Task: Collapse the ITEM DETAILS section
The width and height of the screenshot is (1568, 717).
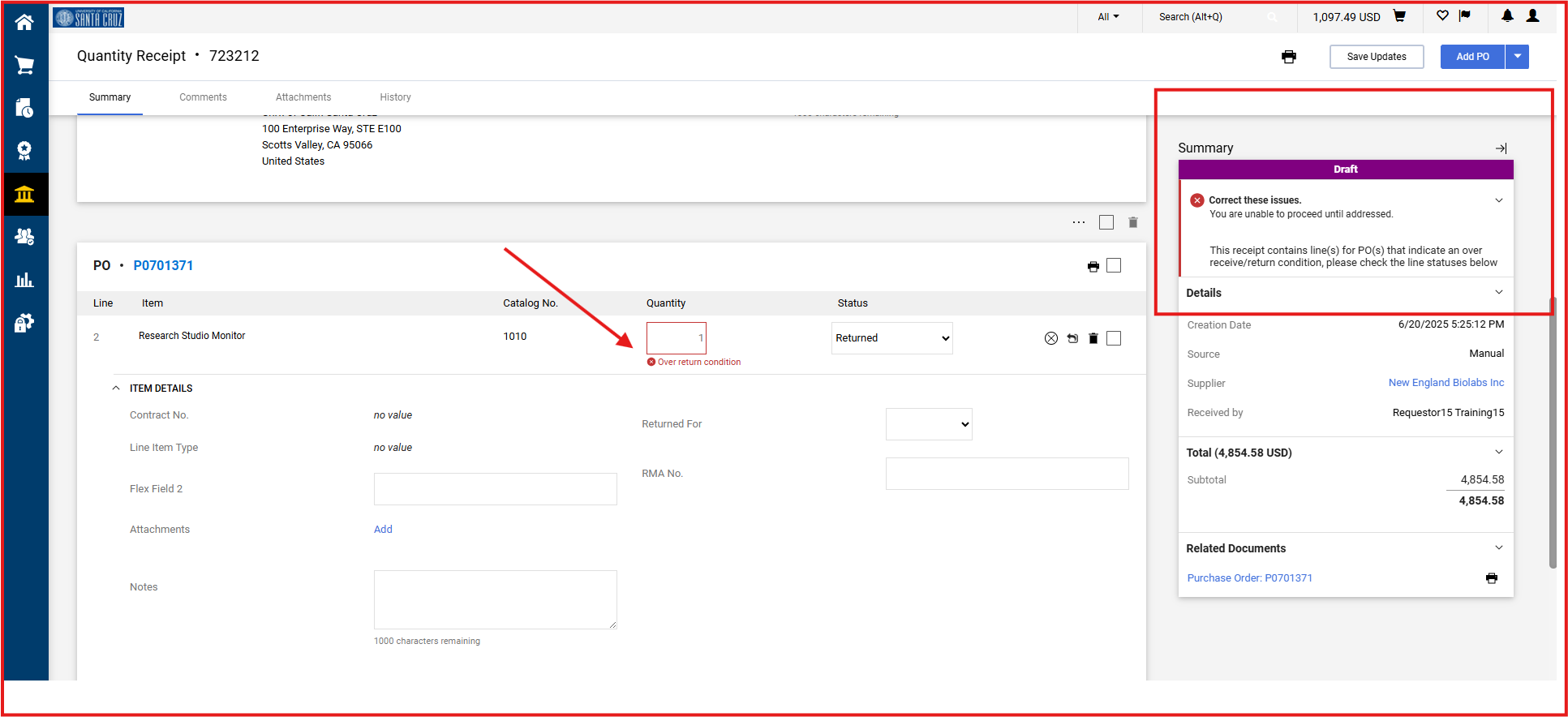Action: coord(116,389)
